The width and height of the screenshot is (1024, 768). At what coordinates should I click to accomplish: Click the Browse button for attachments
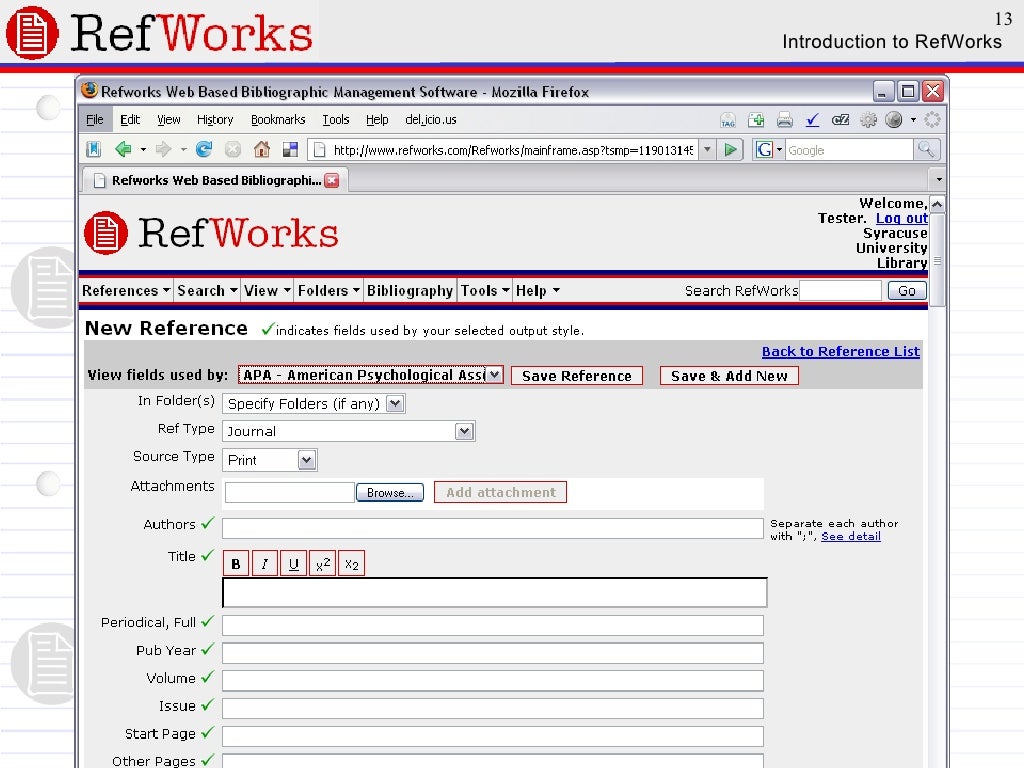390,492
